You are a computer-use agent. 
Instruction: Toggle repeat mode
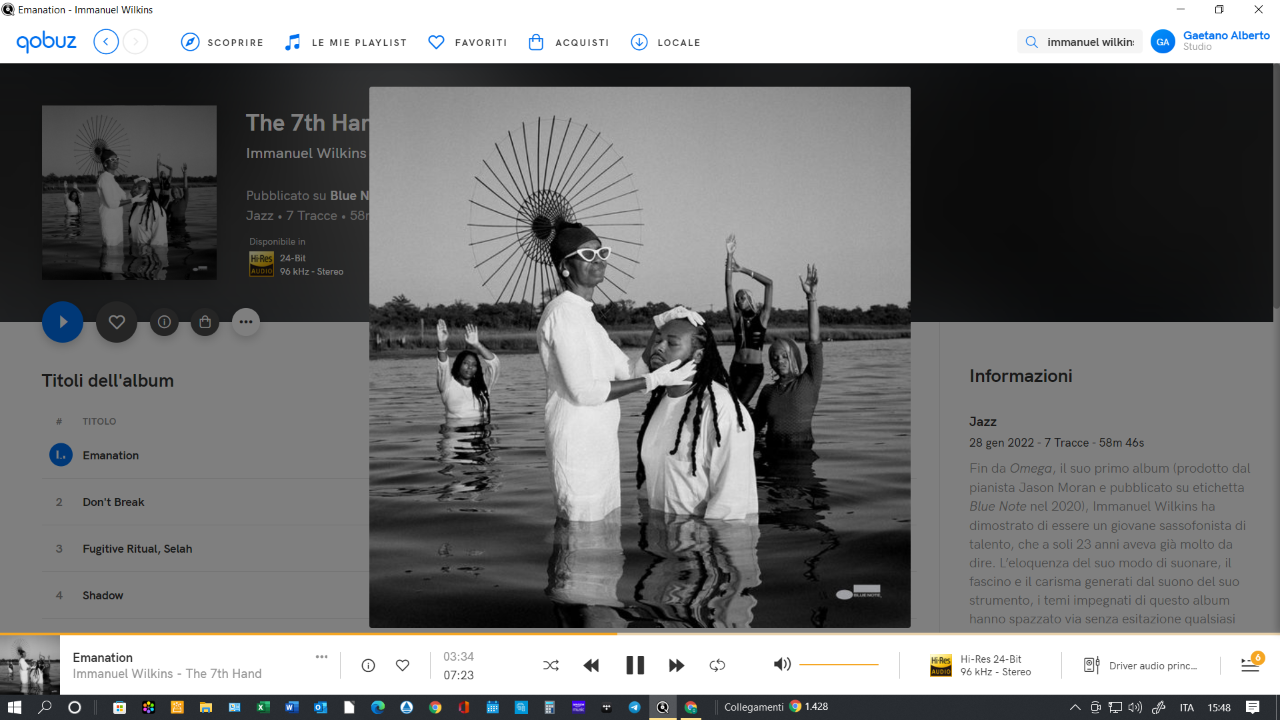[717, 665]
